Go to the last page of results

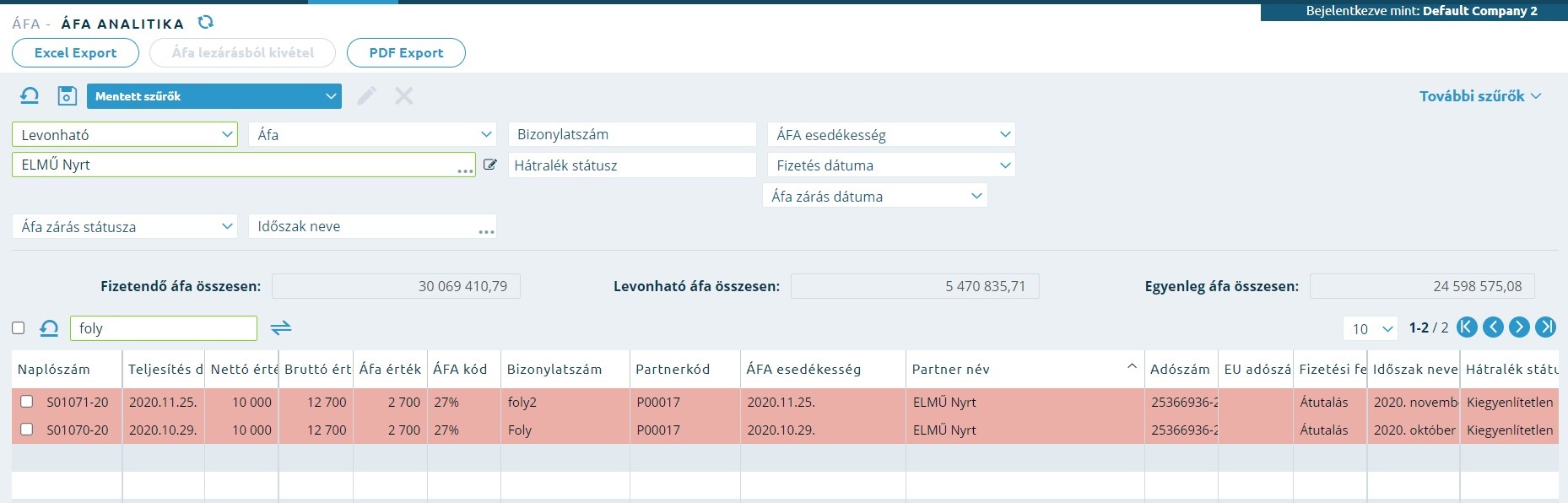pyautogui.click(x=1545, y=327)
